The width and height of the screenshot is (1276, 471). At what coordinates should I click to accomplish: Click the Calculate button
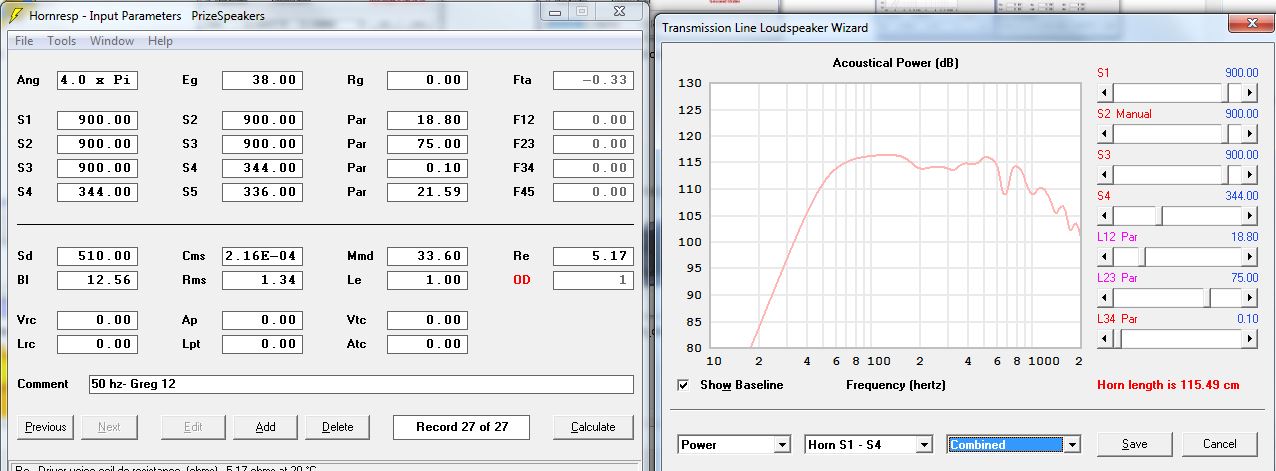coord(593,427)
